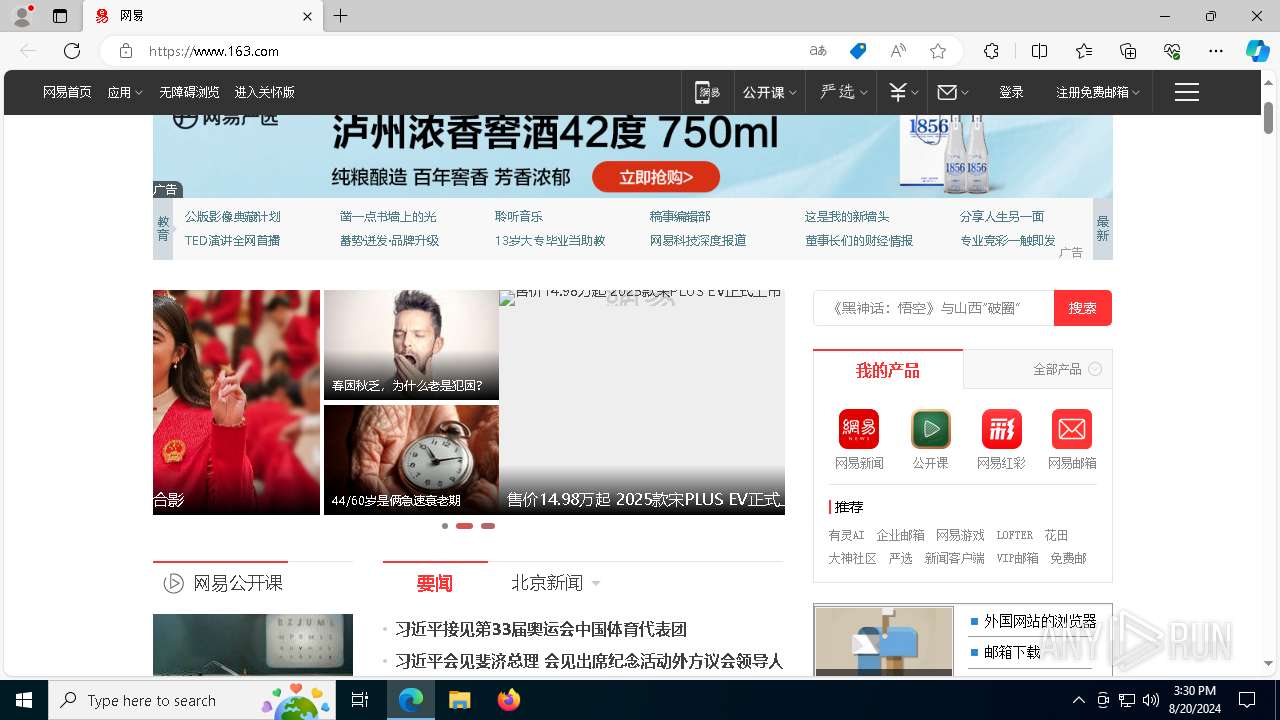This screenshot has height=720, width=1280.
Task: Open the NetEase mobile app icon
Action: pos(707,92)
